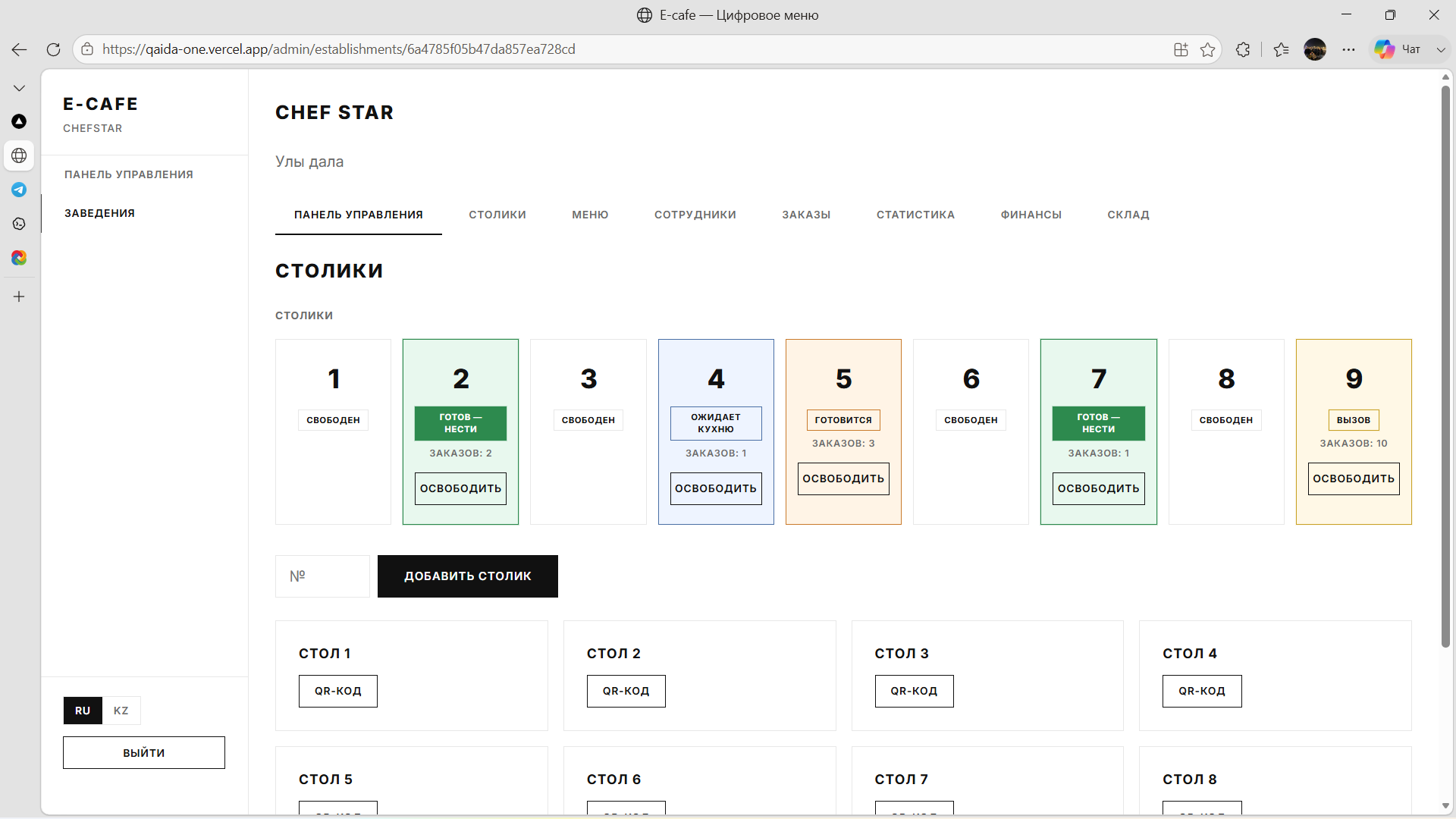Add a new sidebar app with plus icon
This screenshot has width=1456, height=819.
[19, 297]
